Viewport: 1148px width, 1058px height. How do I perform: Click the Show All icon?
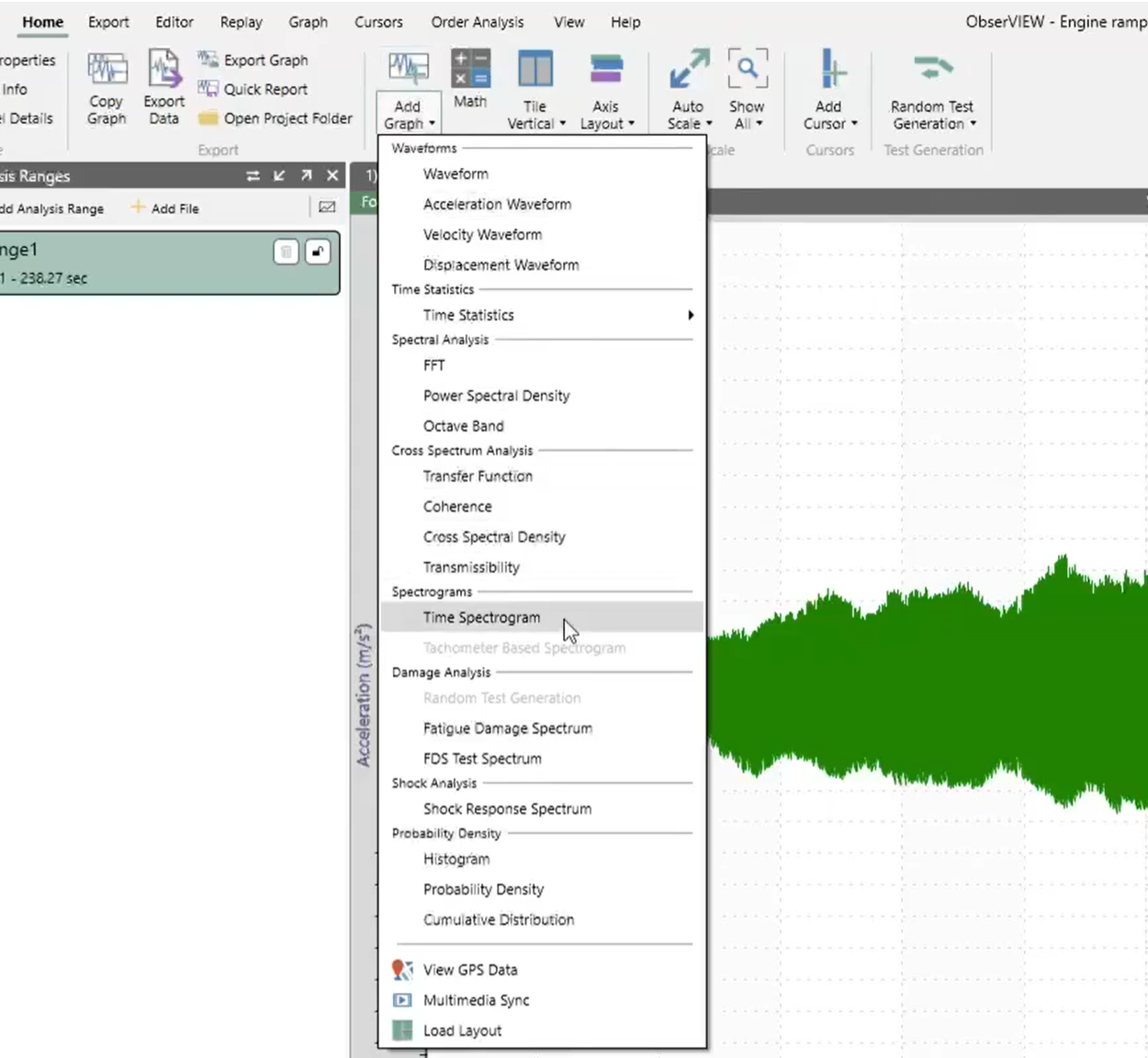click(x=747, y=69)
